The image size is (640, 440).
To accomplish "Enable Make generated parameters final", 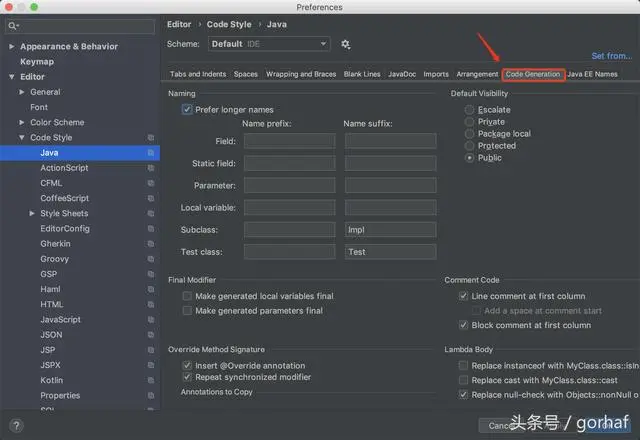I will point(187,311).
